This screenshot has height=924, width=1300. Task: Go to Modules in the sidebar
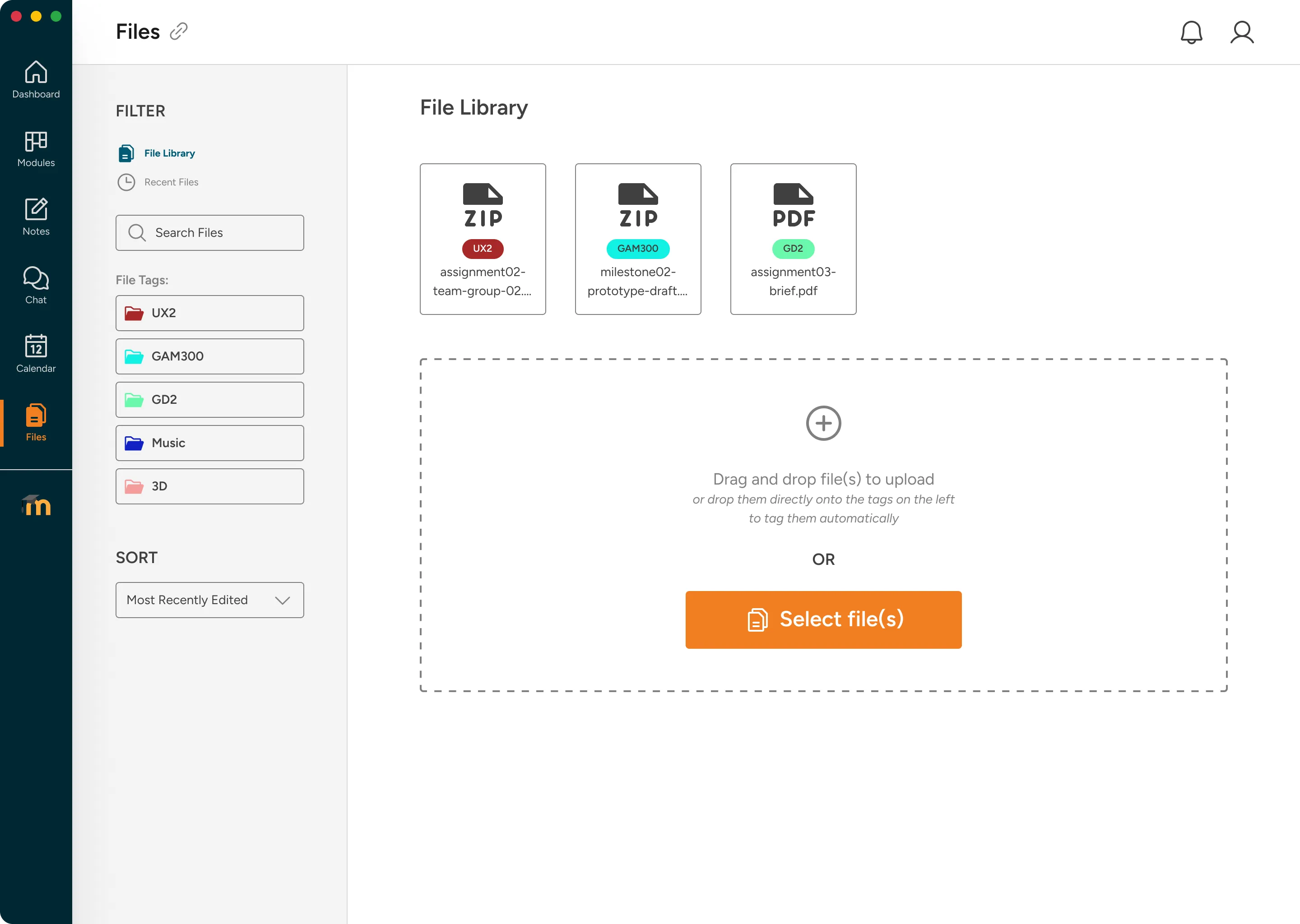[36, 149]
